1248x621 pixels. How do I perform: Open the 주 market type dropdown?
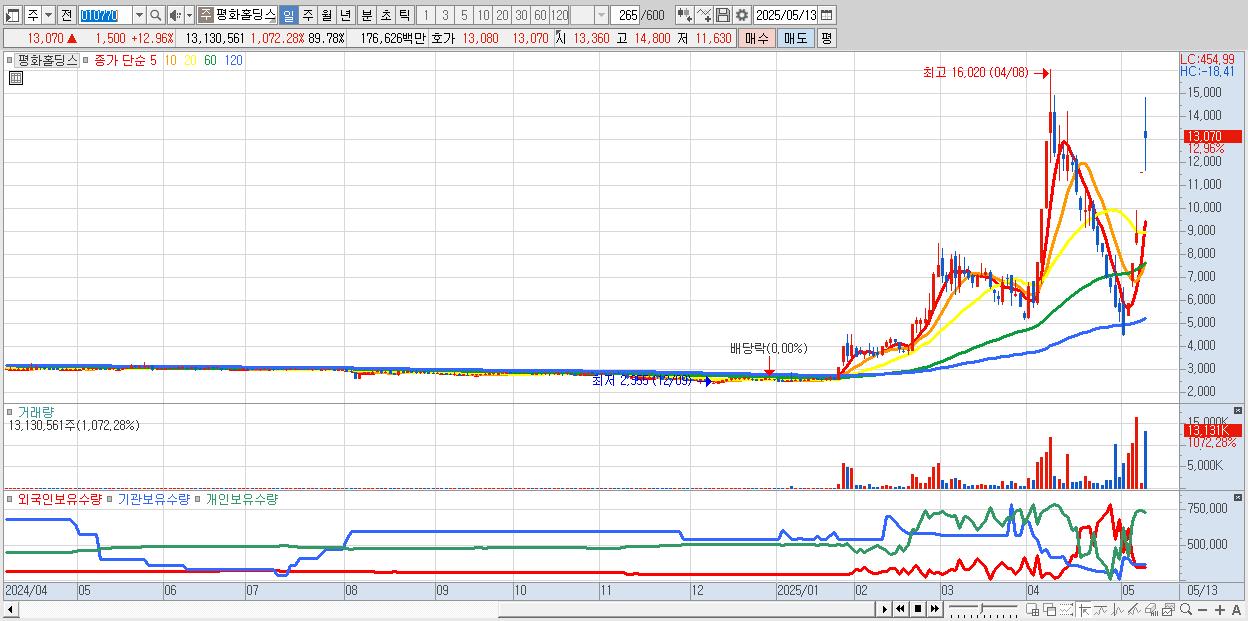(x=50, y=15)
